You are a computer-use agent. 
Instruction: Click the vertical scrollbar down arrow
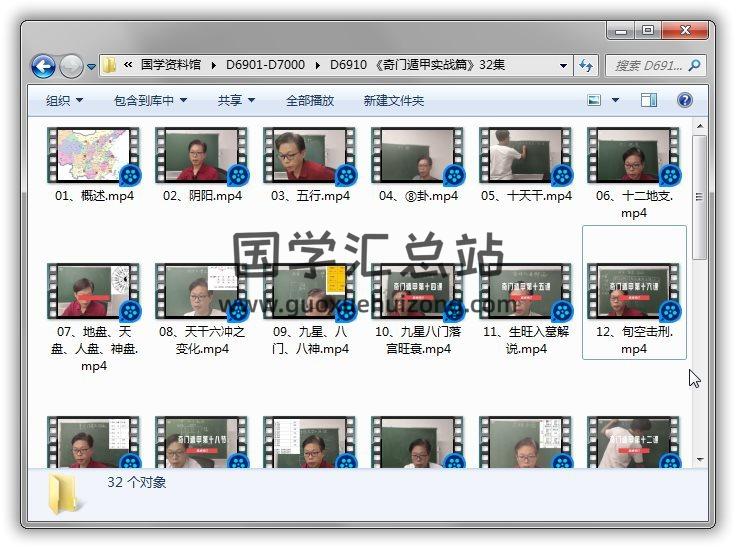click(x=701, y=461)
